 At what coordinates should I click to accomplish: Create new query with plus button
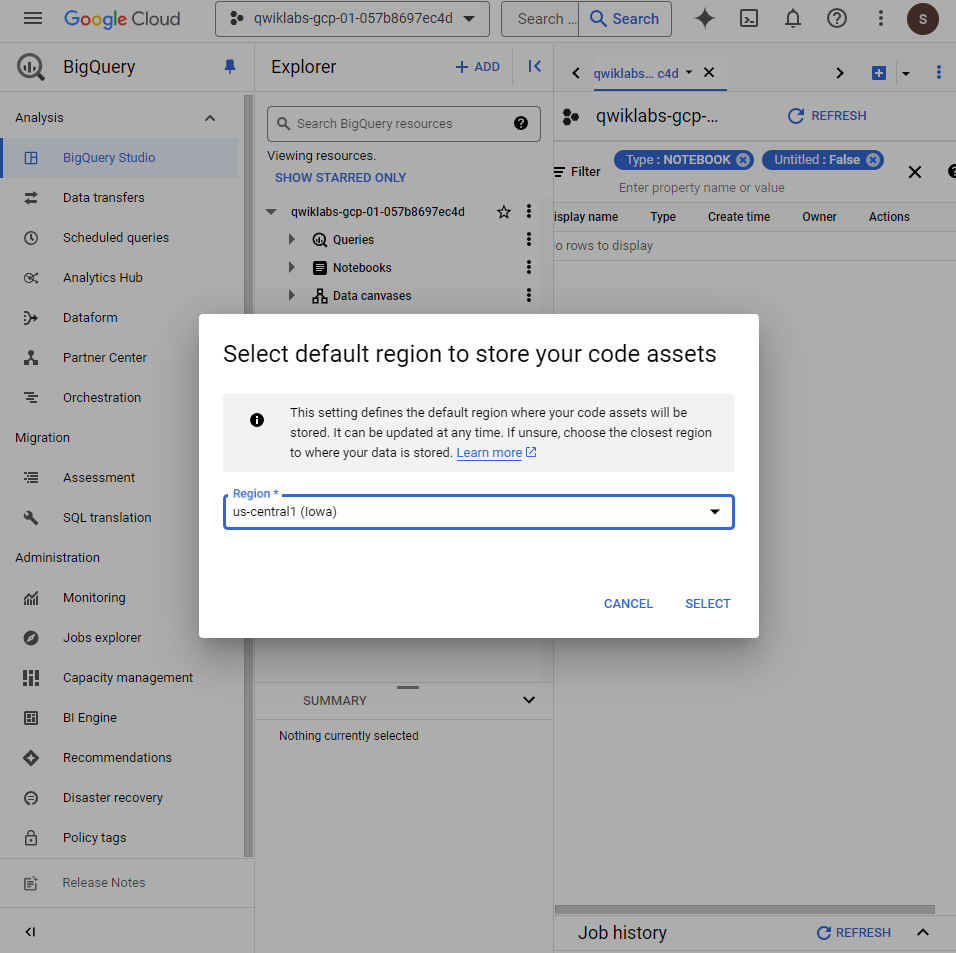click(879, 73)
